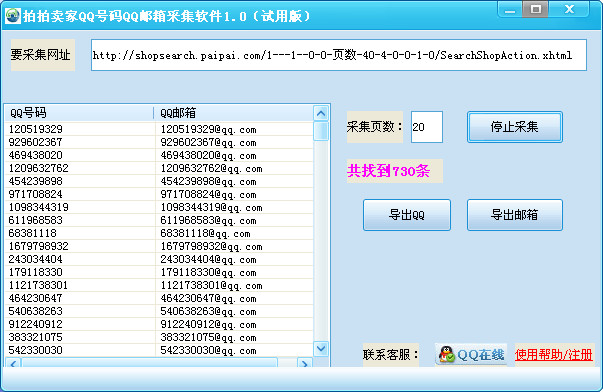Click the 导出邮箱 button
This screenshot has height=392, width=603.
pos(515,215)
